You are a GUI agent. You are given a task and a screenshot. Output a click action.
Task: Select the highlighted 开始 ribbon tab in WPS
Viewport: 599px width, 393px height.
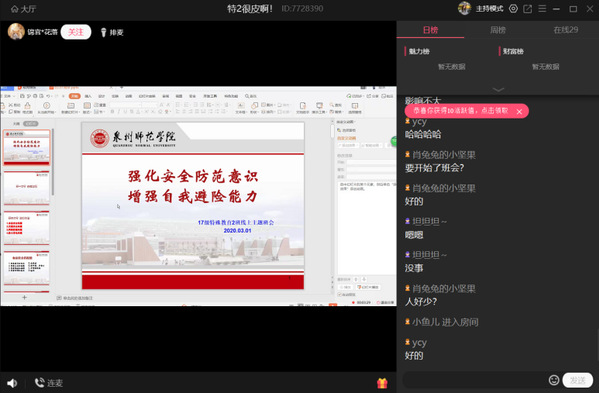point(74,96)
